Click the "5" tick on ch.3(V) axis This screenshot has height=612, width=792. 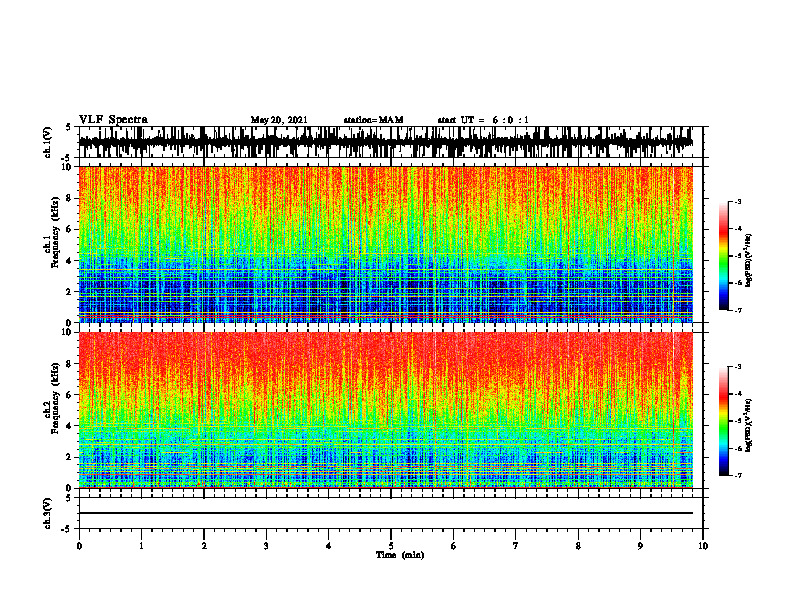pos(70,498)
